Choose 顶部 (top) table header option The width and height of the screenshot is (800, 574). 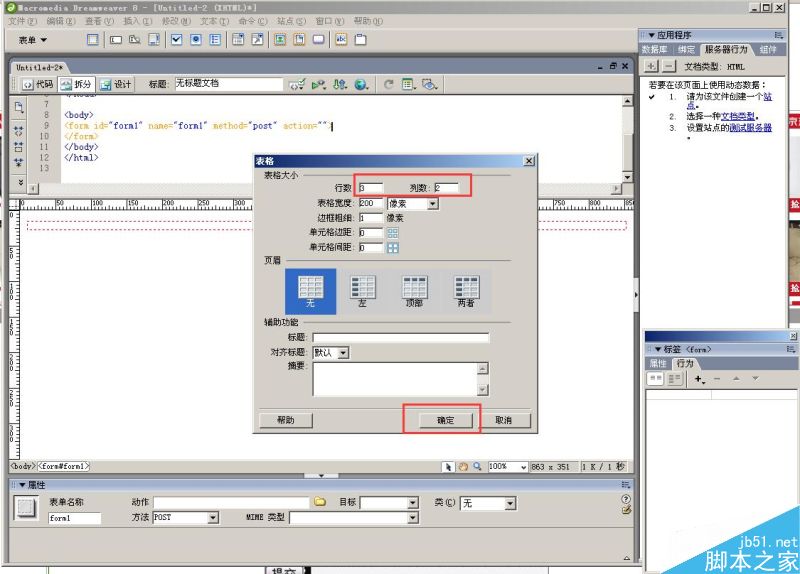tap(414, 291)
